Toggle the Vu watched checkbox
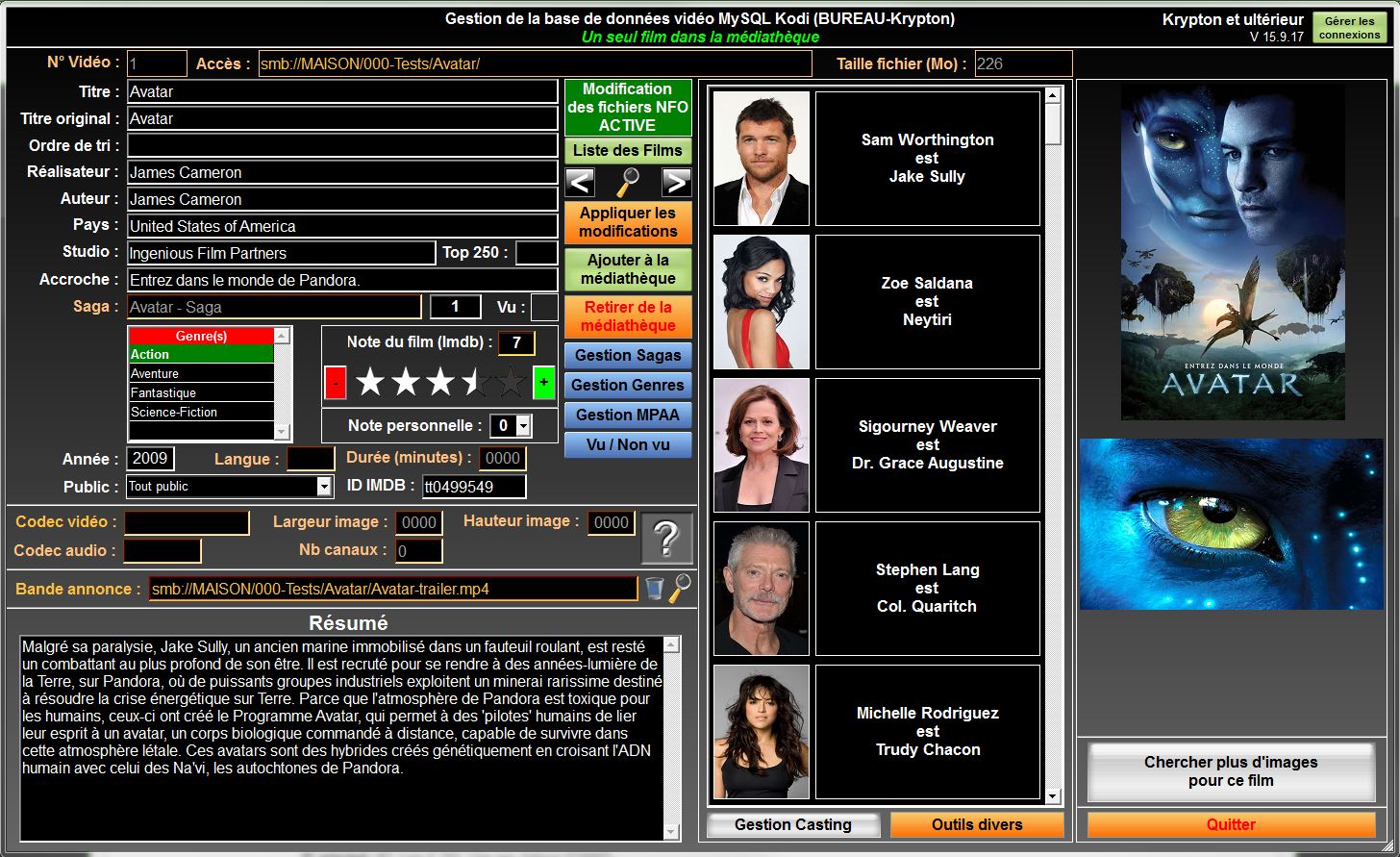 pos(544,307)
